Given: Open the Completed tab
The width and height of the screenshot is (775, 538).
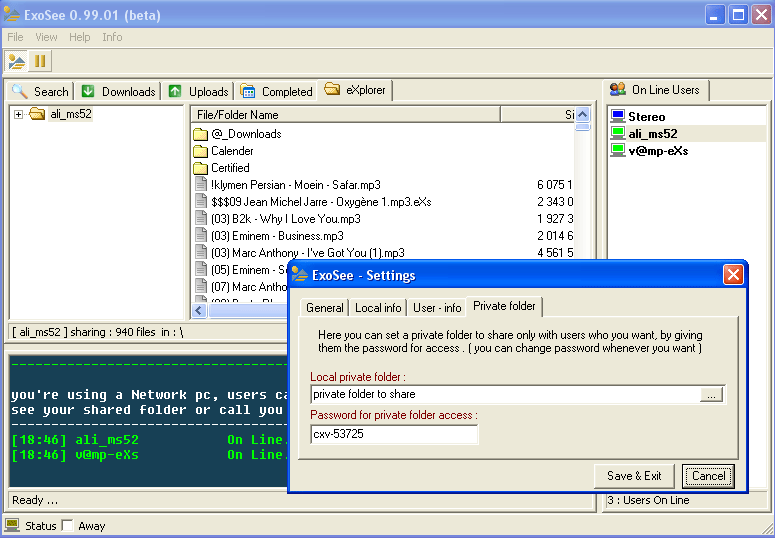Looking at the screenshot, I should tap(276, 91).
